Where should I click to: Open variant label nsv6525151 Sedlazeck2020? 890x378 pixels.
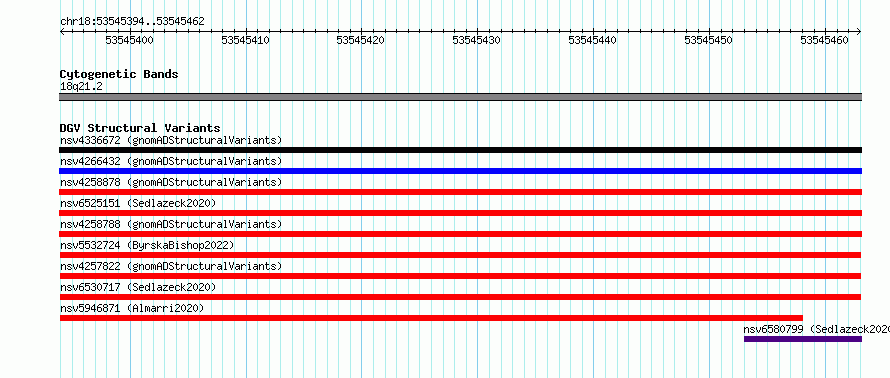click(138, 203)
